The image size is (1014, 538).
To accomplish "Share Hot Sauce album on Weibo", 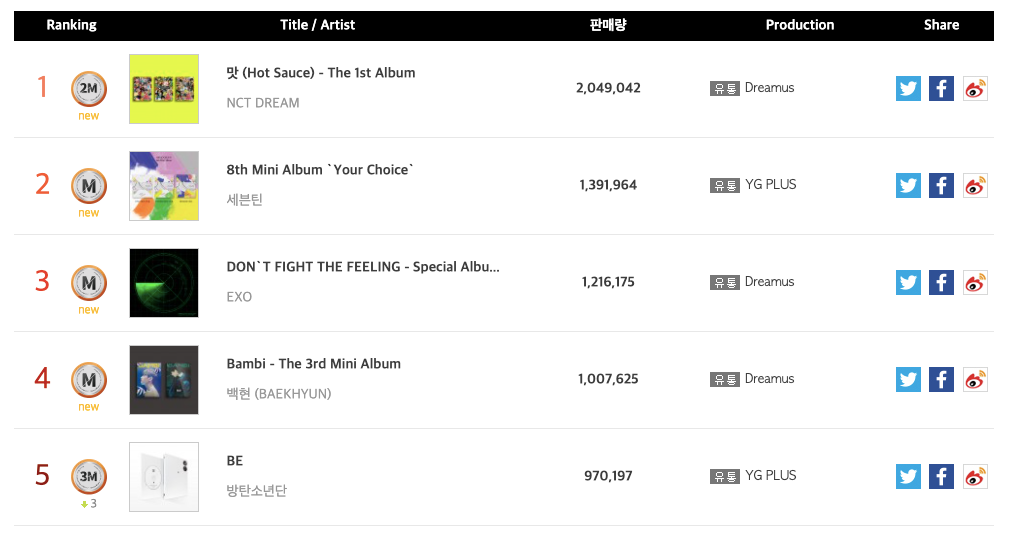I will click(x=975, y=89).
